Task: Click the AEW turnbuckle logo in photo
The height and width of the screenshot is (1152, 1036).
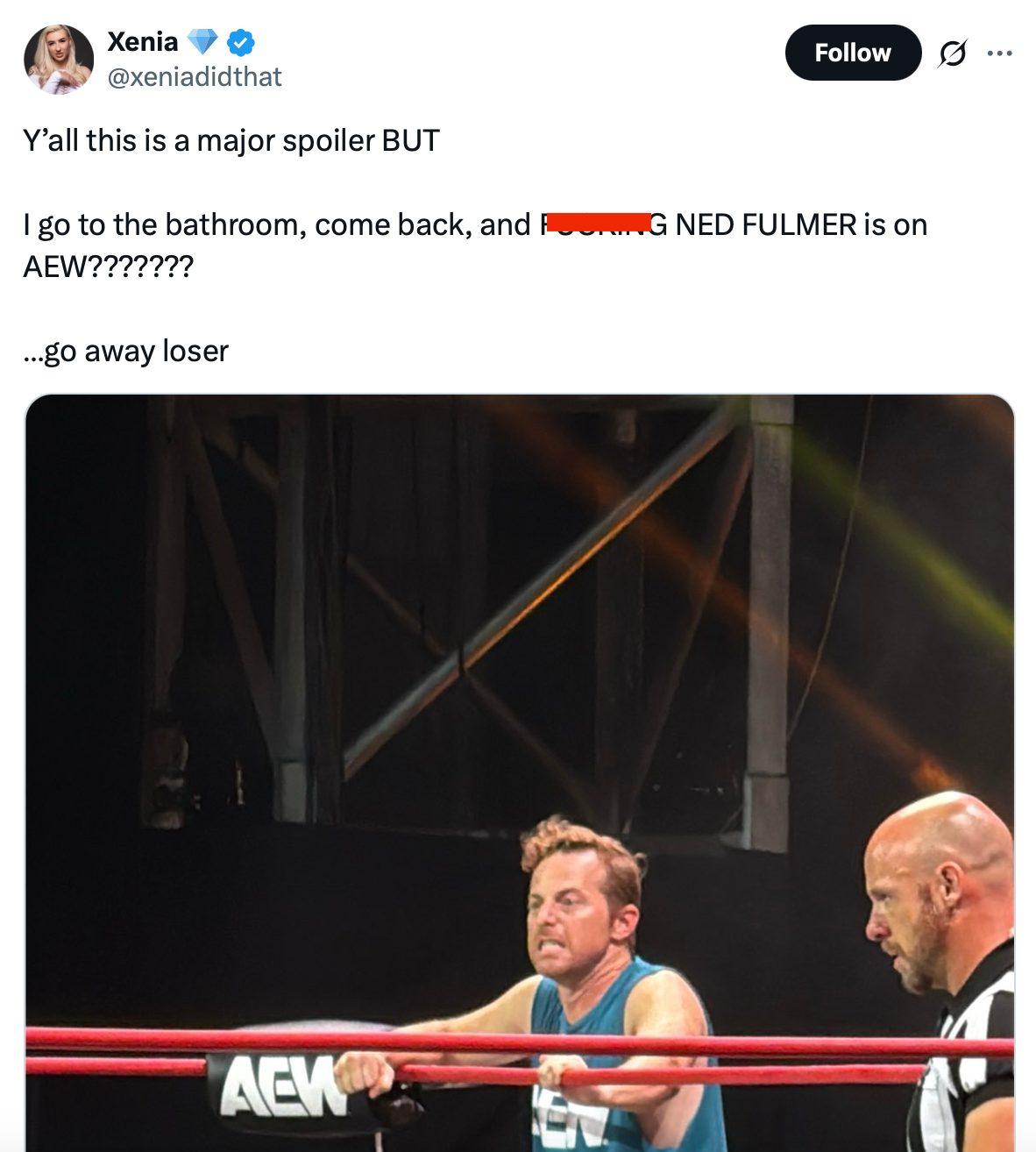Action: tap(279, 1084)
